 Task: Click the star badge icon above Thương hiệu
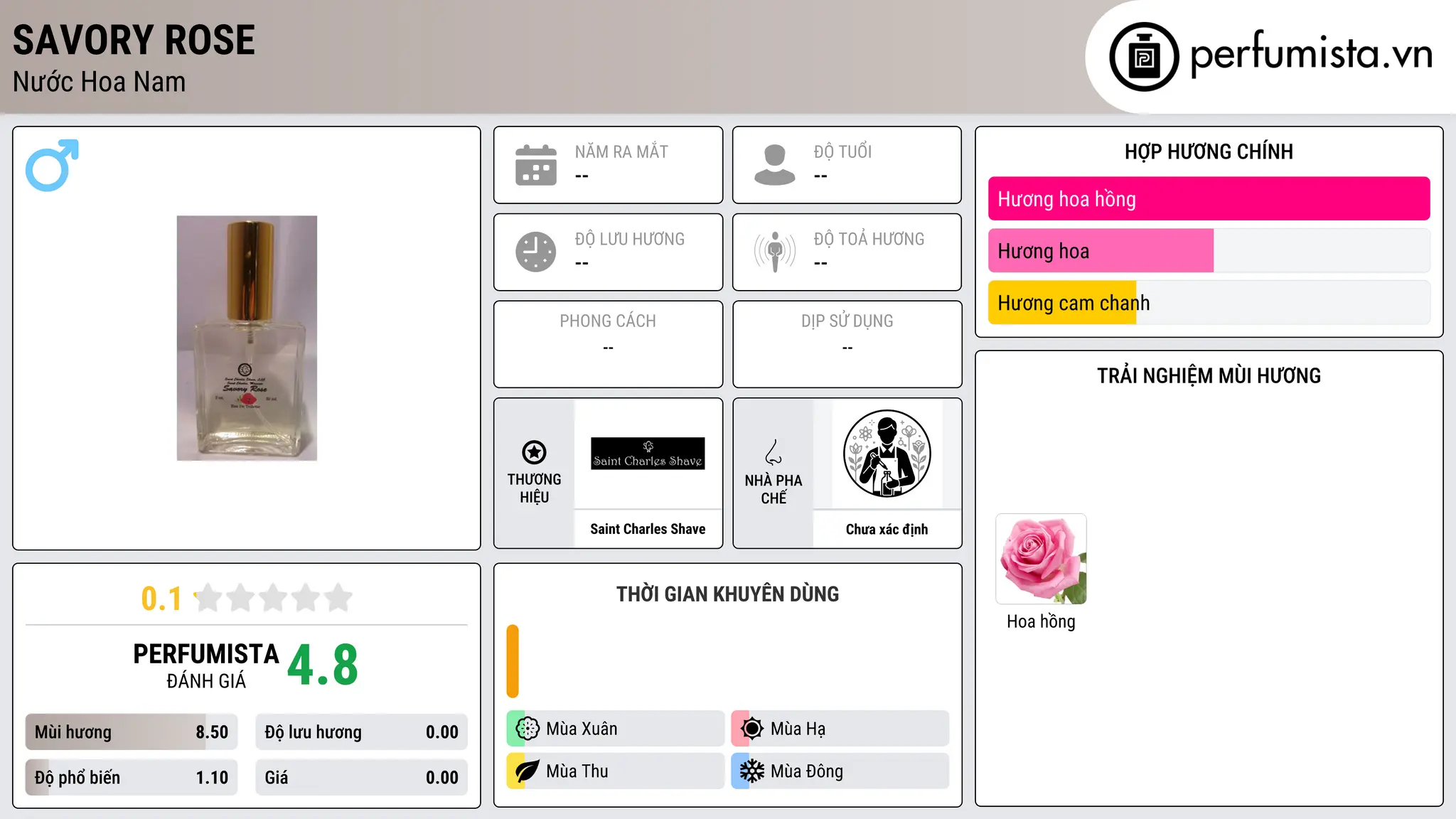(534, 452)
